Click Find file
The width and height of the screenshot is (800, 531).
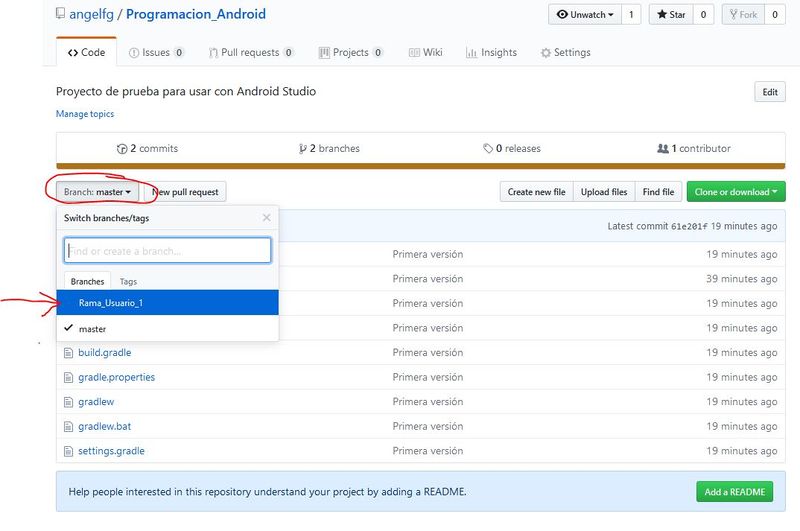658,192
